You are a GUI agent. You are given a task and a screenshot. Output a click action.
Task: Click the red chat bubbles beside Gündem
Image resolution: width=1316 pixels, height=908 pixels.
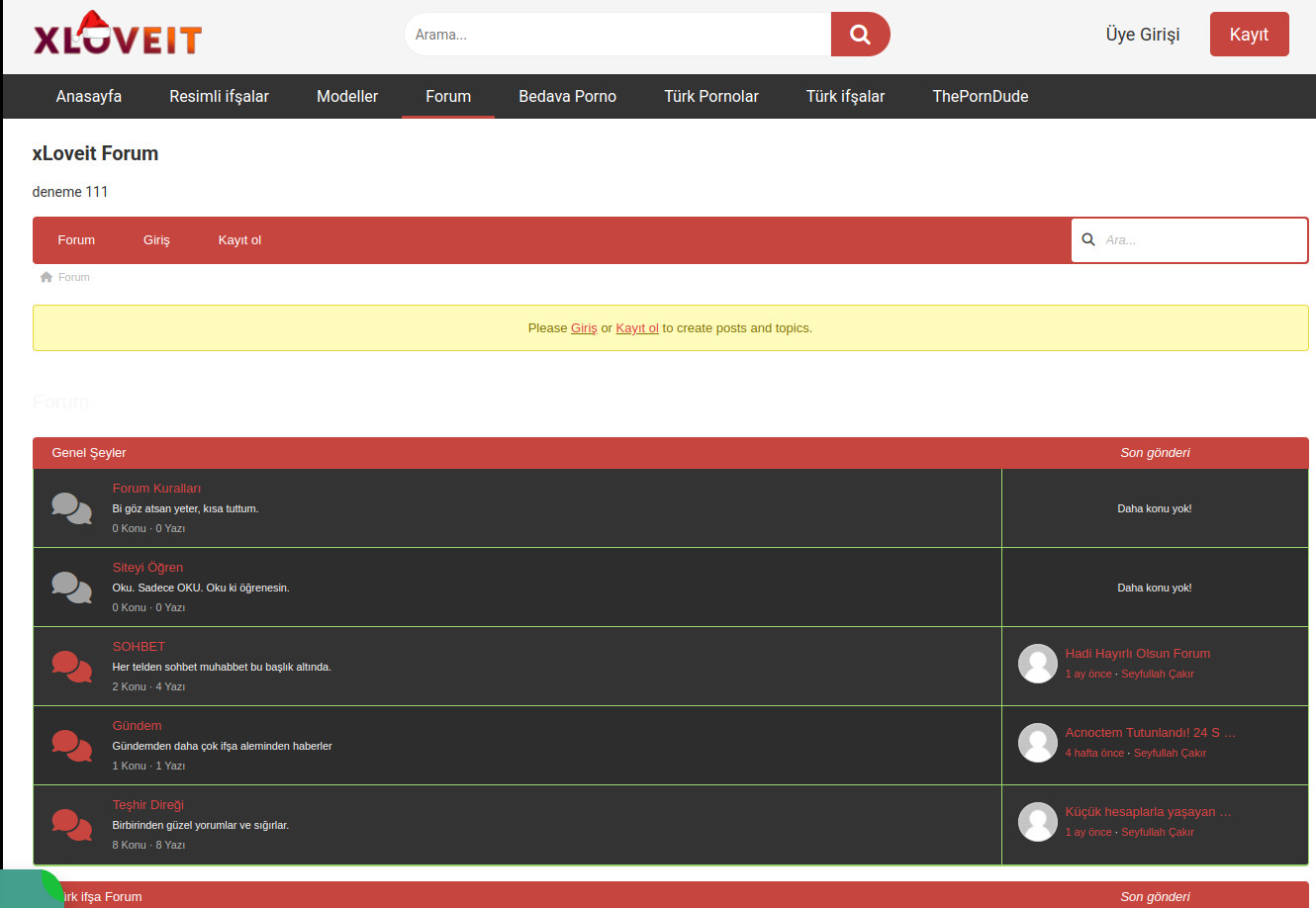(x=71, y=746)
